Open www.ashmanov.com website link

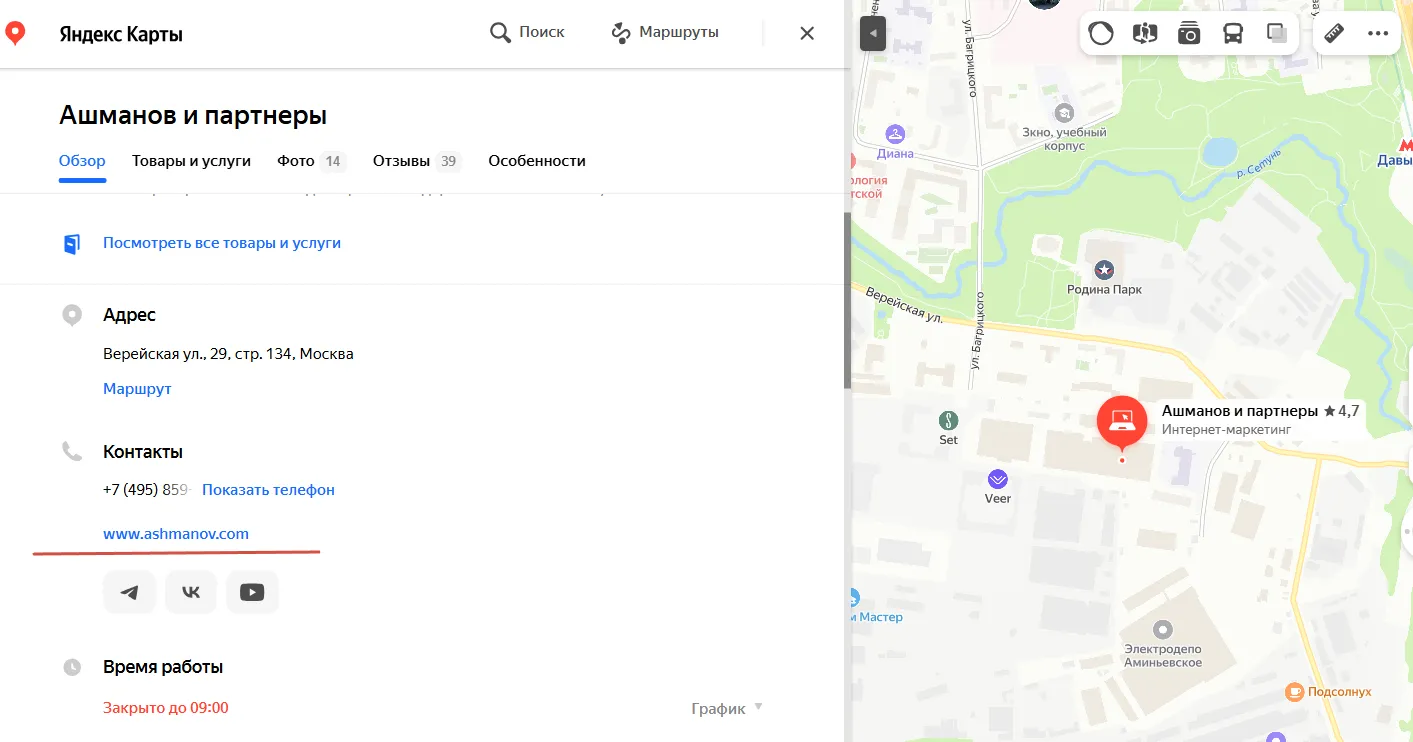click(x=176, y=534)
